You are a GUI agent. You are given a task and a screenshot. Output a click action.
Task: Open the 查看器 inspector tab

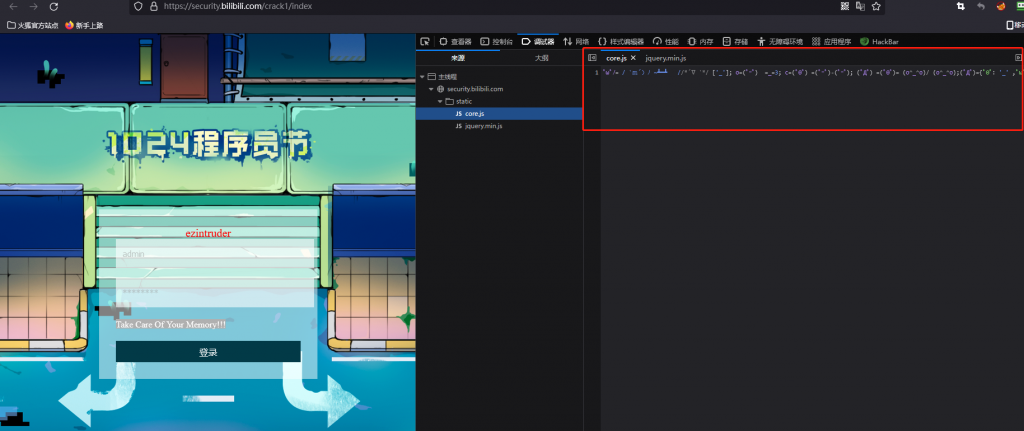456,41
